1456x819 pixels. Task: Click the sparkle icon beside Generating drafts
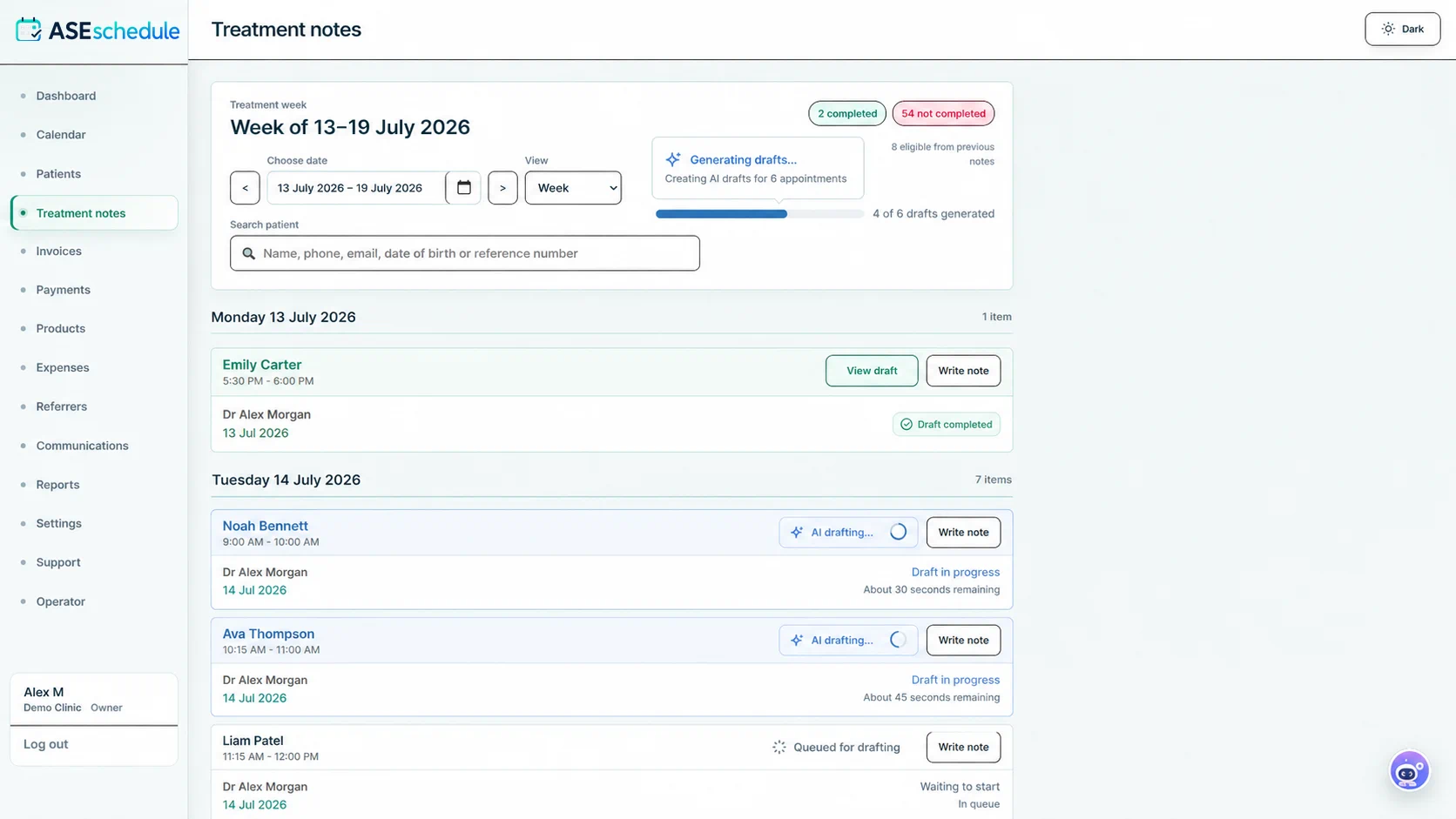673,159
